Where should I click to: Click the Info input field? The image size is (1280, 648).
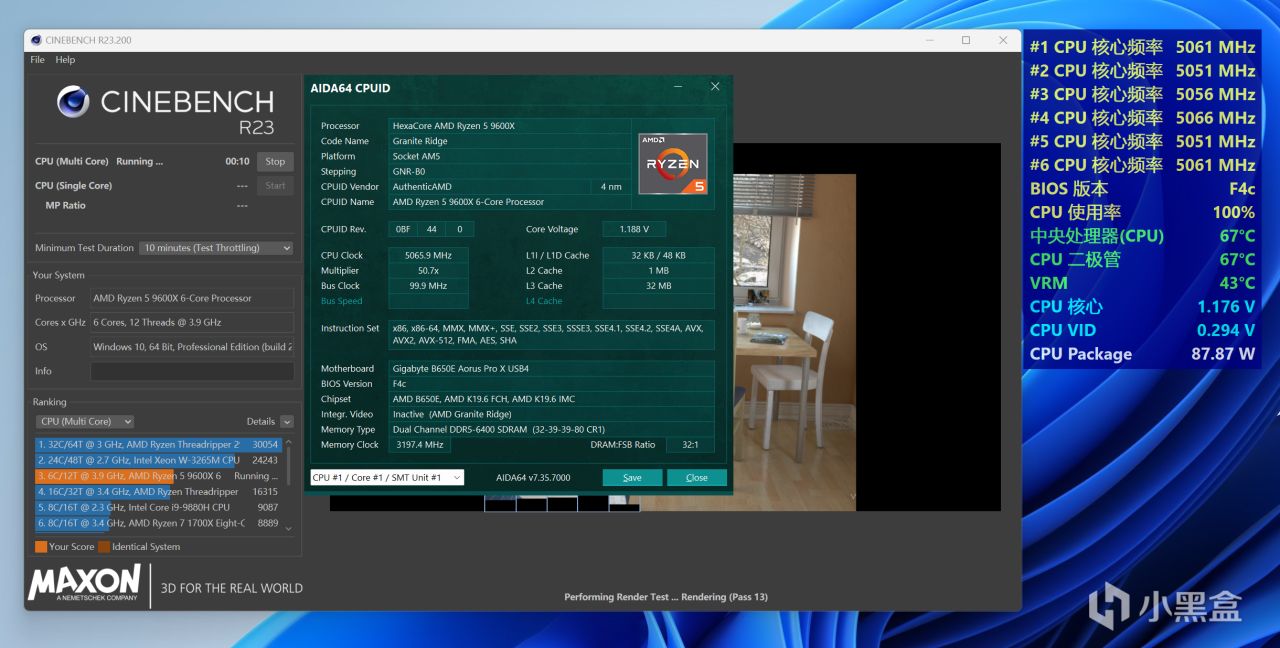[192, 371]
